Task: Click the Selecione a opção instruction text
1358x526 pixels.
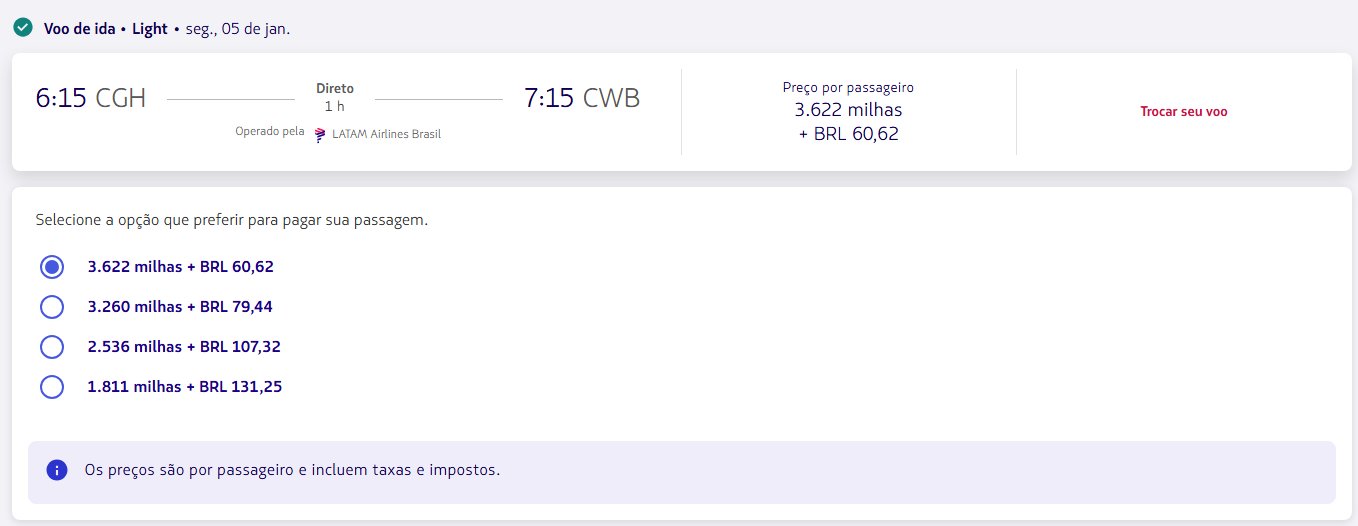Action: tap(232, 220)
